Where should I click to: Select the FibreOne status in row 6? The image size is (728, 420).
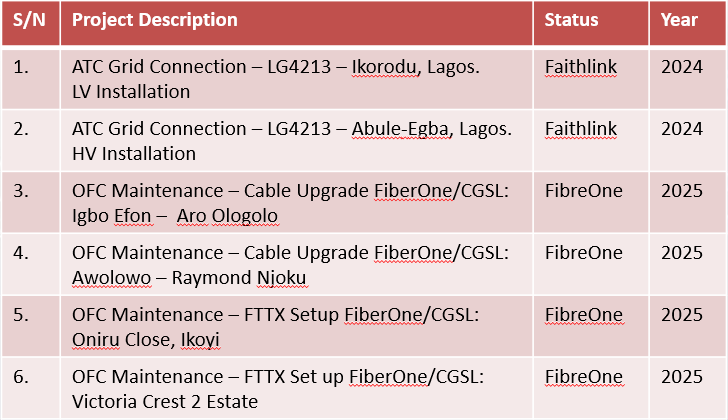click(x=584, y=378)
